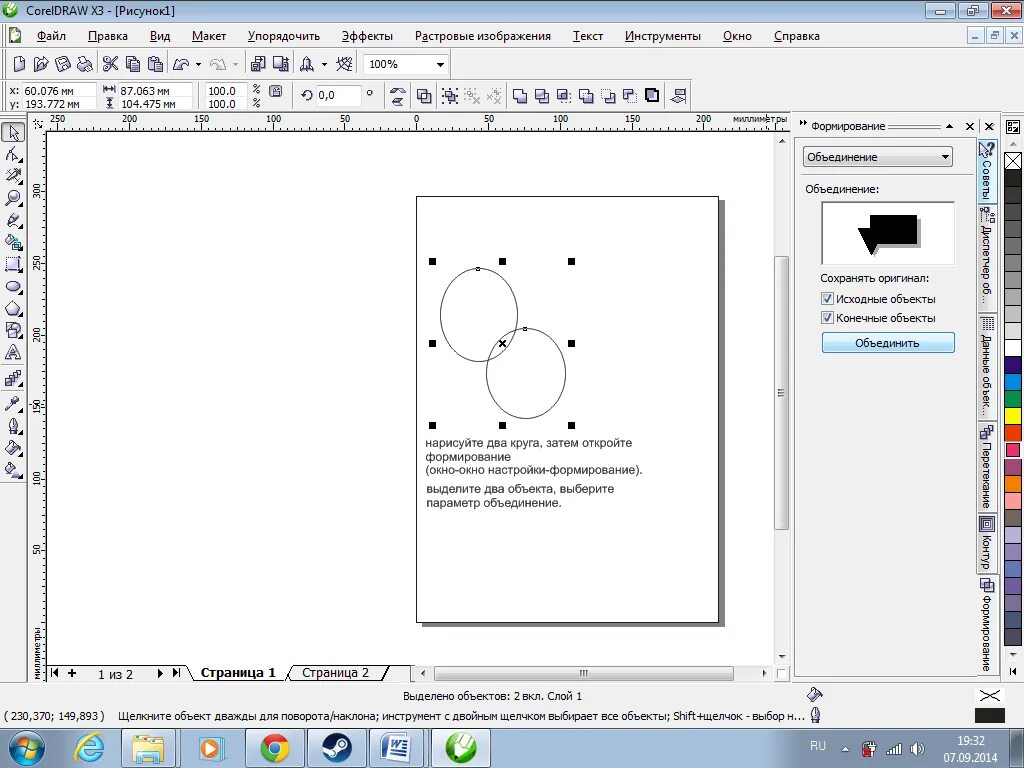Click the x position field 60.076 мм
The width and height of the screenshot is (1024, 768).
click(59, 90)
